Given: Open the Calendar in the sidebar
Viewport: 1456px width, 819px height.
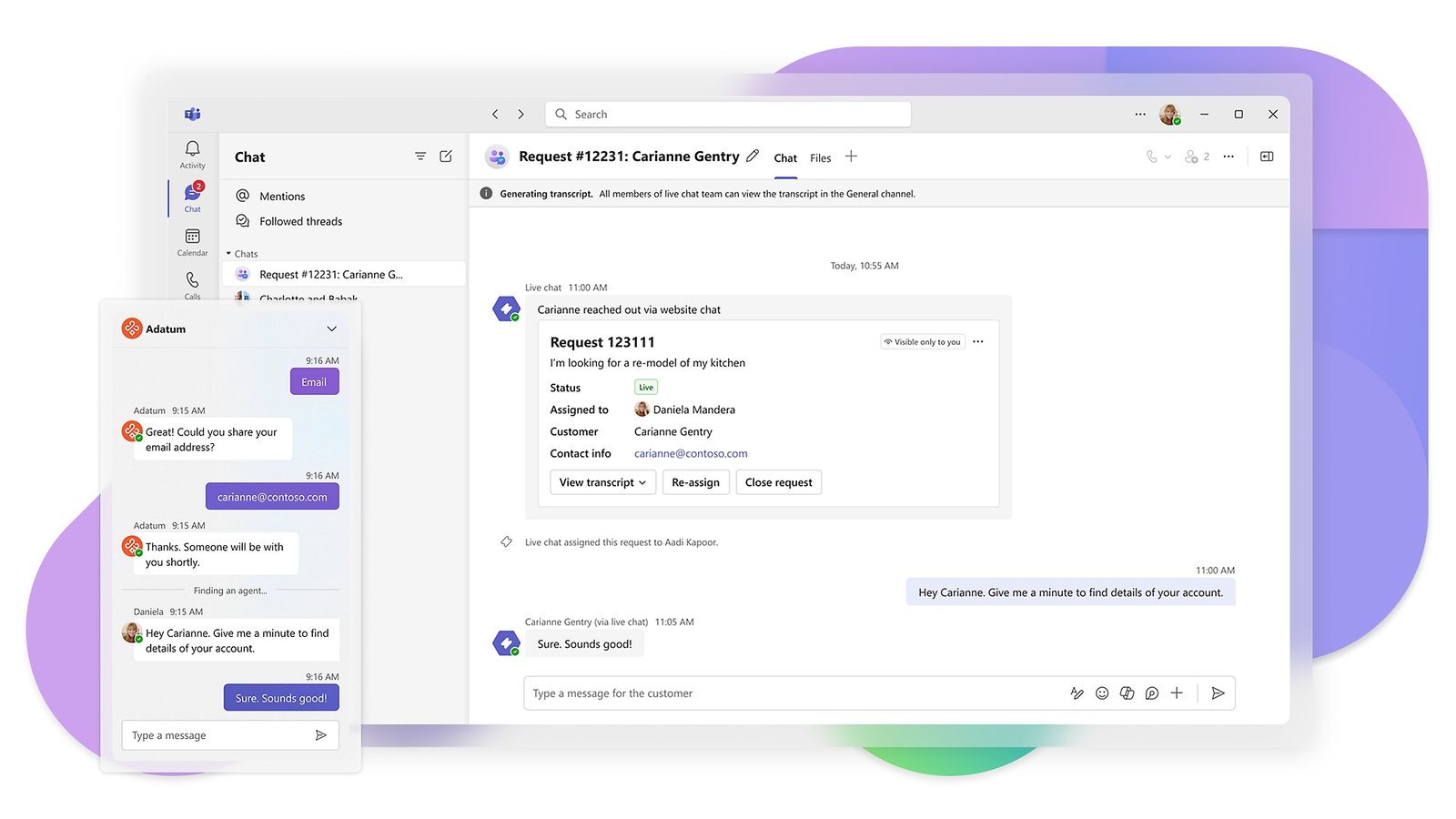Looking at the screenshot, I should (x=192, y=241).
